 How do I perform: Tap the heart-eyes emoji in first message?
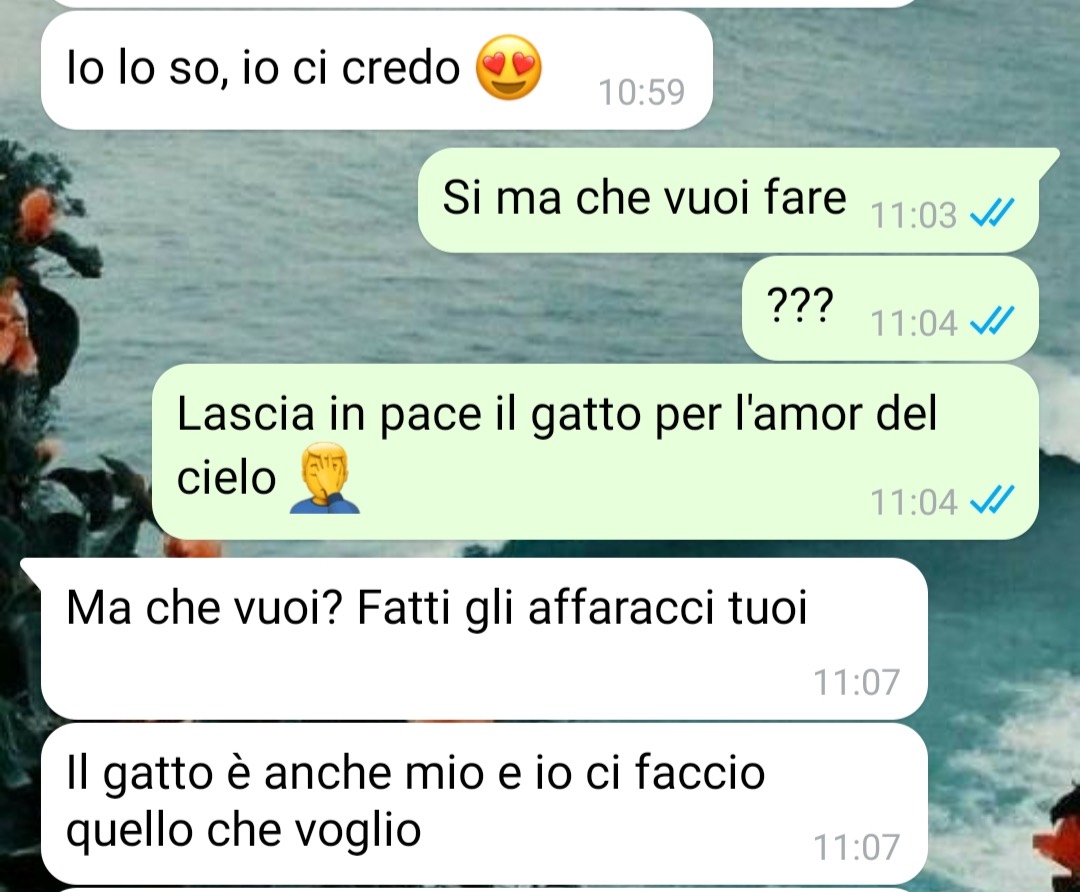tap(509, 68)
